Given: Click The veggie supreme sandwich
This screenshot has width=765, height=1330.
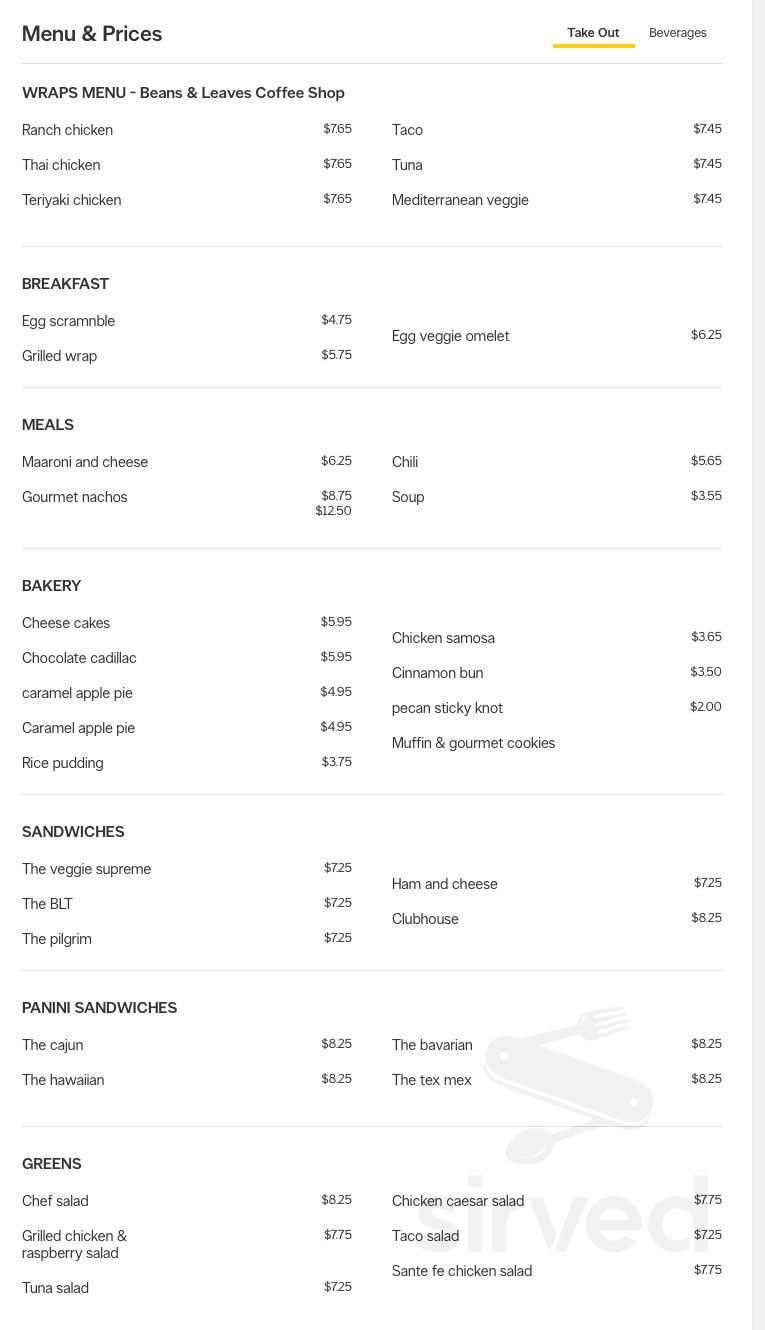Looking at the screenshot, I should (x=86, y=869).
